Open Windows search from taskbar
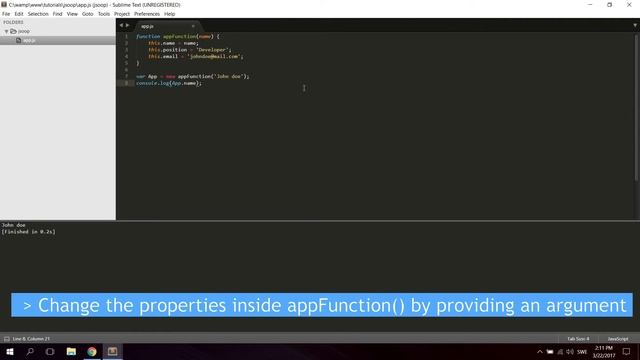The image size is (640, 360). click(x=30, y=351)
